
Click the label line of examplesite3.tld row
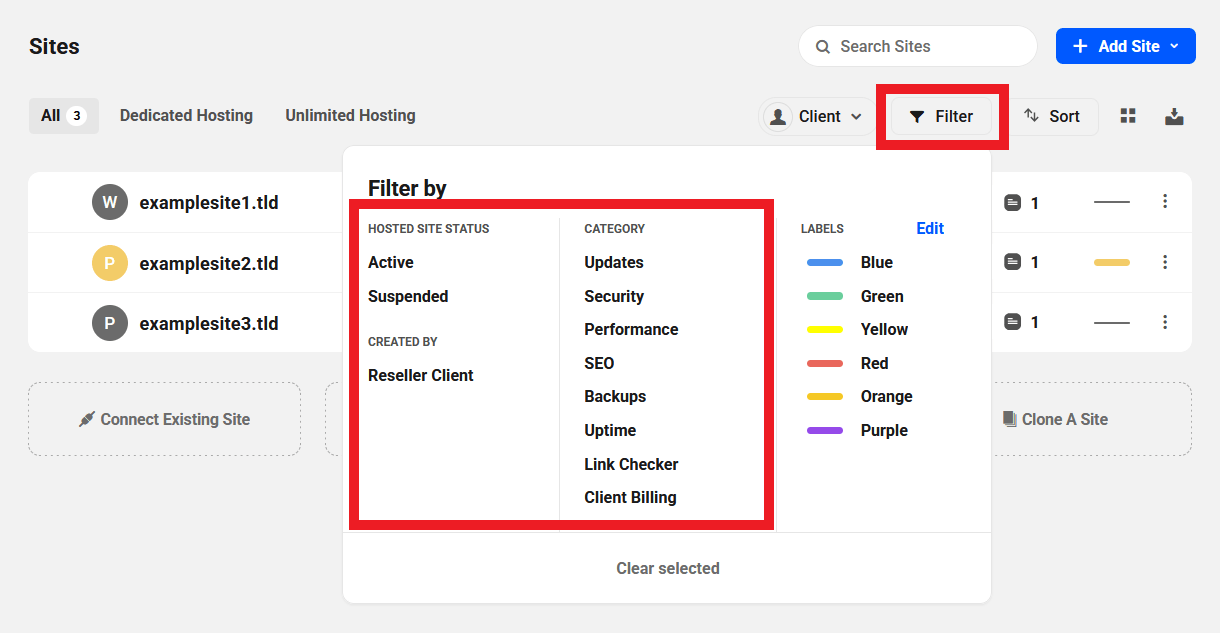1111,322
